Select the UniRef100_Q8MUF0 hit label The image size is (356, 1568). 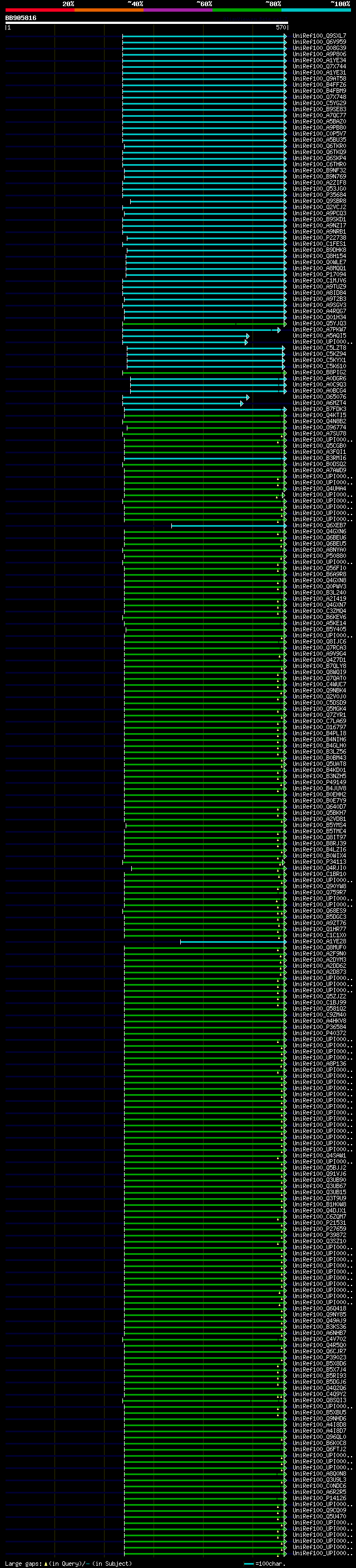[319, 948]
